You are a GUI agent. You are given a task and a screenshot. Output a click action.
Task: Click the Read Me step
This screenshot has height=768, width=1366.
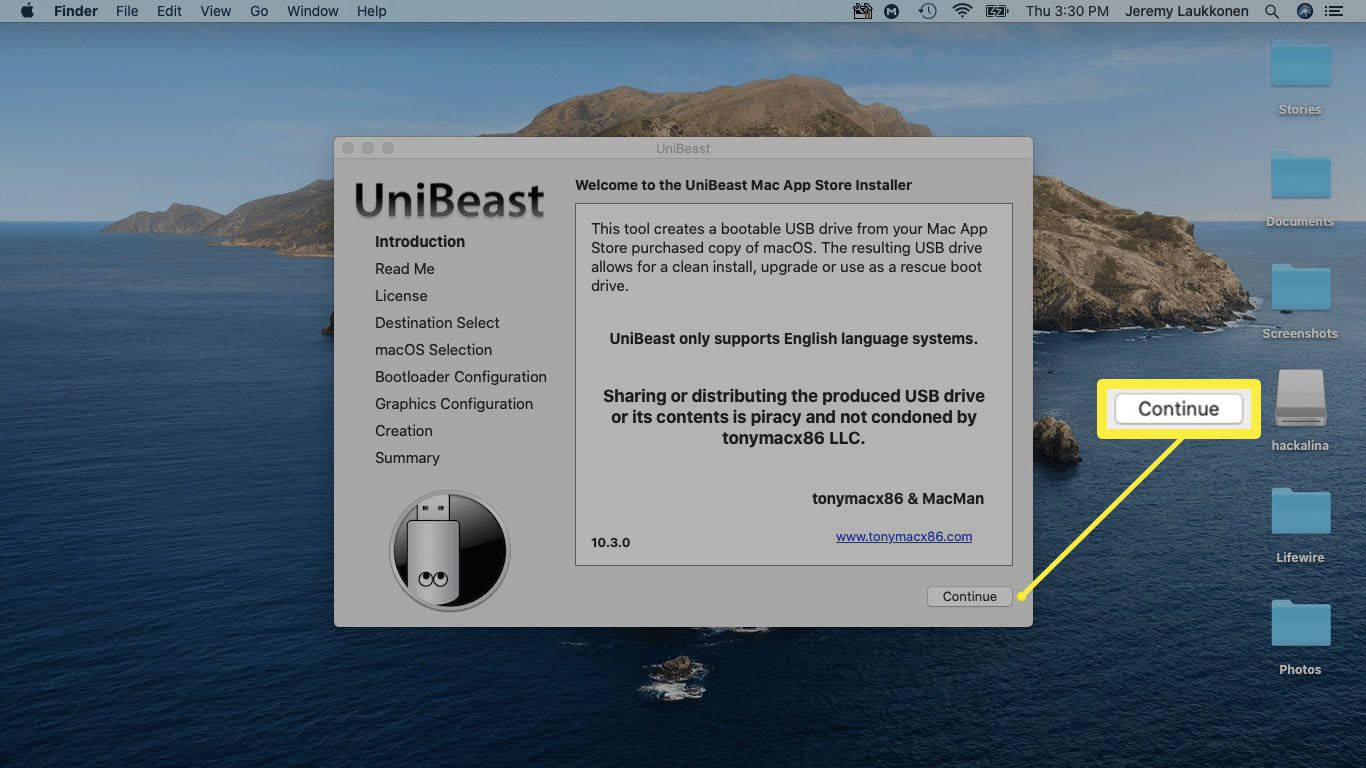[x=405, y=268]
